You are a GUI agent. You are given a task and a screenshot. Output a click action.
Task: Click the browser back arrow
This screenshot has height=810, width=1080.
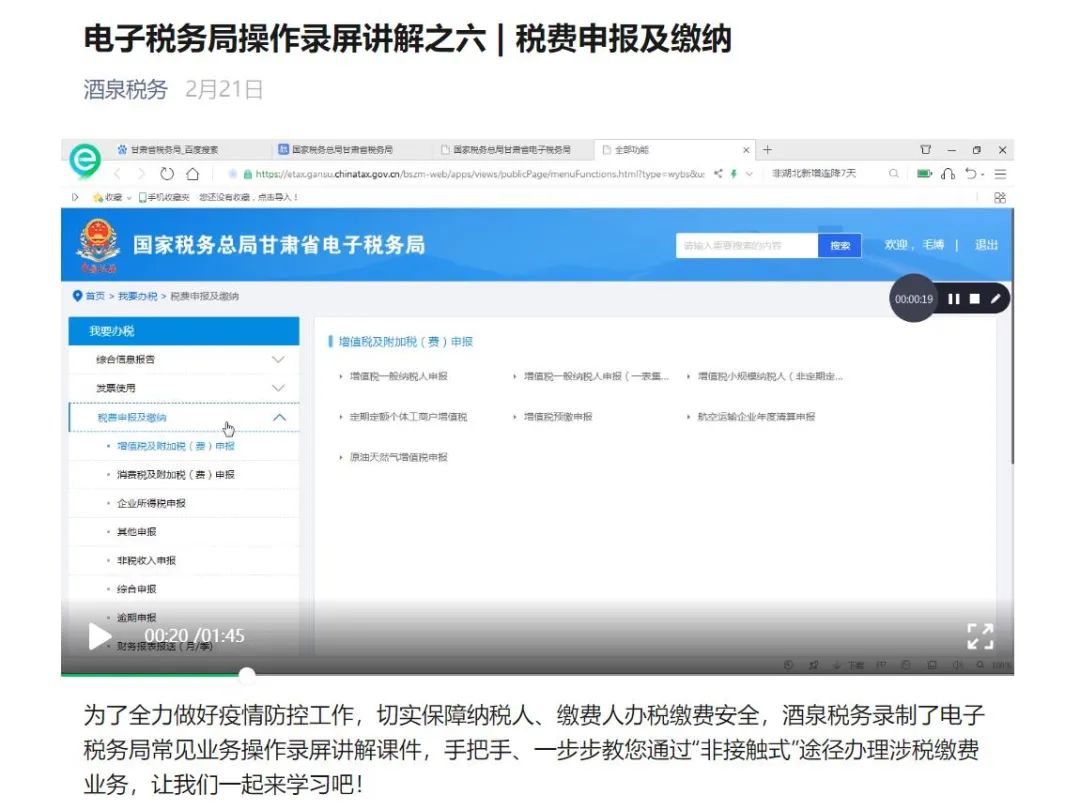[118, 174]
